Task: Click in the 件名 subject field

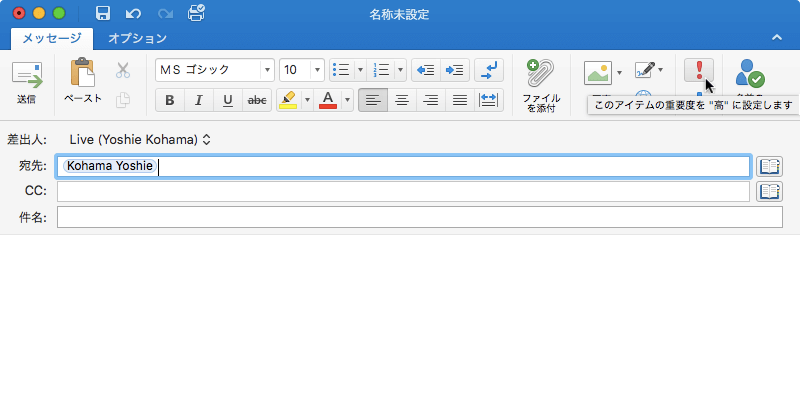Action: (x=419, y=217)
